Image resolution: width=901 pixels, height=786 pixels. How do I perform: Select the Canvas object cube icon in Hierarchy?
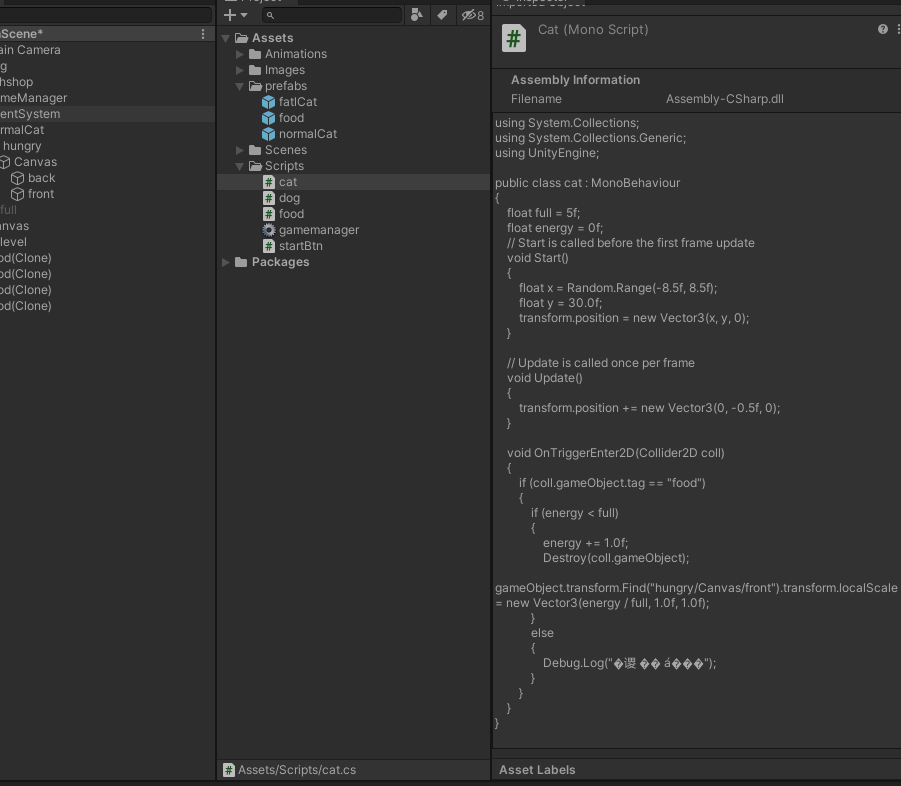tap(5, 162)
